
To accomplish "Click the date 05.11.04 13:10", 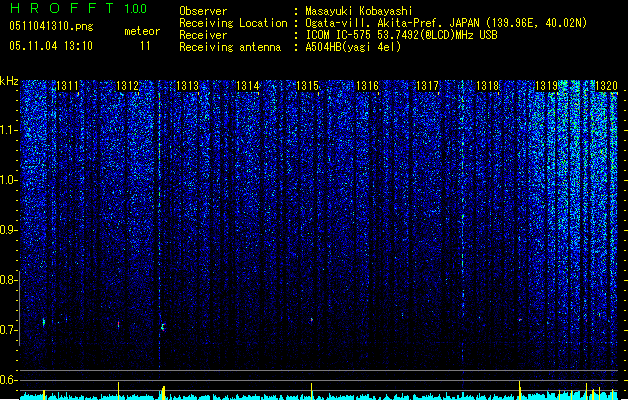I will click(x=51, y=46).
